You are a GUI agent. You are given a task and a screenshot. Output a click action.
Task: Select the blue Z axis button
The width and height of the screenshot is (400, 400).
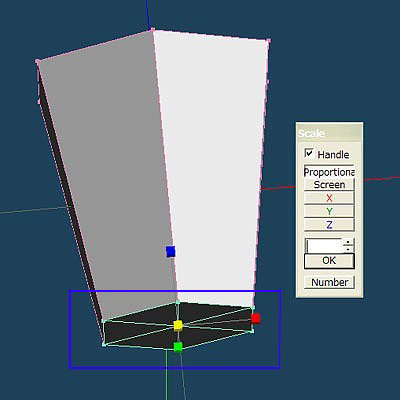[329, 225]
